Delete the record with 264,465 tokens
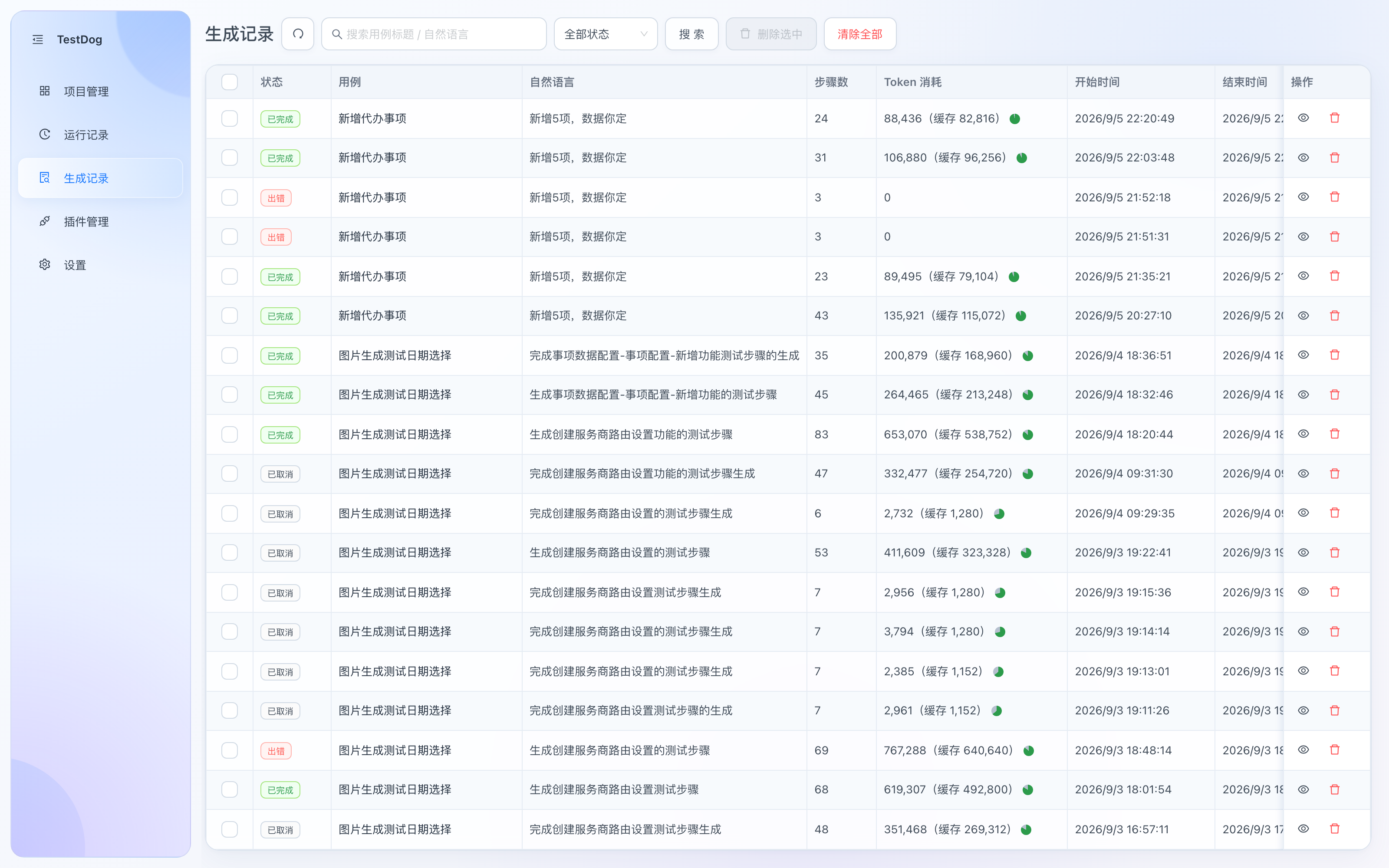Image resolution: width=1389 pixels, height=868 pixels. [1334, 395]
